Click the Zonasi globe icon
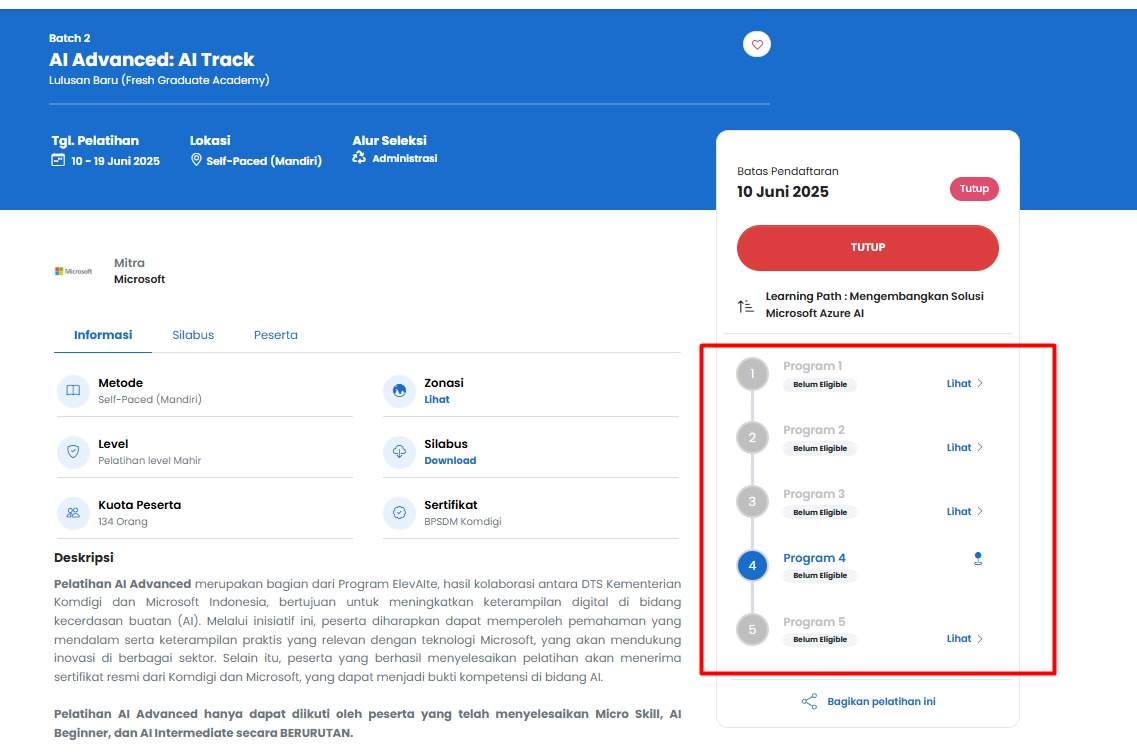 (399, 391)
